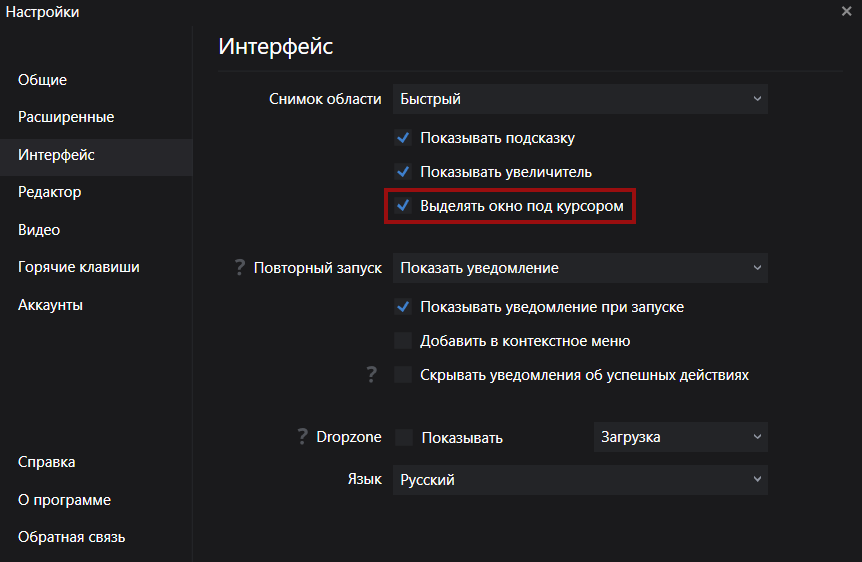Open the Расширенные settings section
The height and width of the screenshot is (562, 862).
pyautogui.click(x=66, y=117)
